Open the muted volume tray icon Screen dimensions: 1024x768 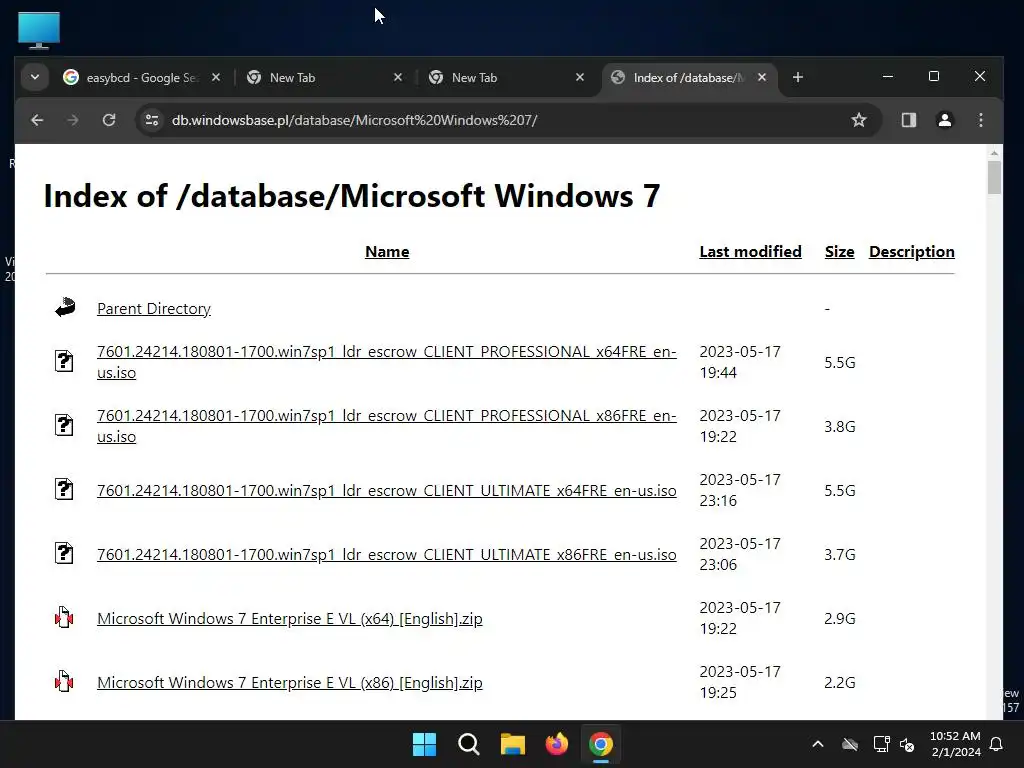[x=907, y=744]
